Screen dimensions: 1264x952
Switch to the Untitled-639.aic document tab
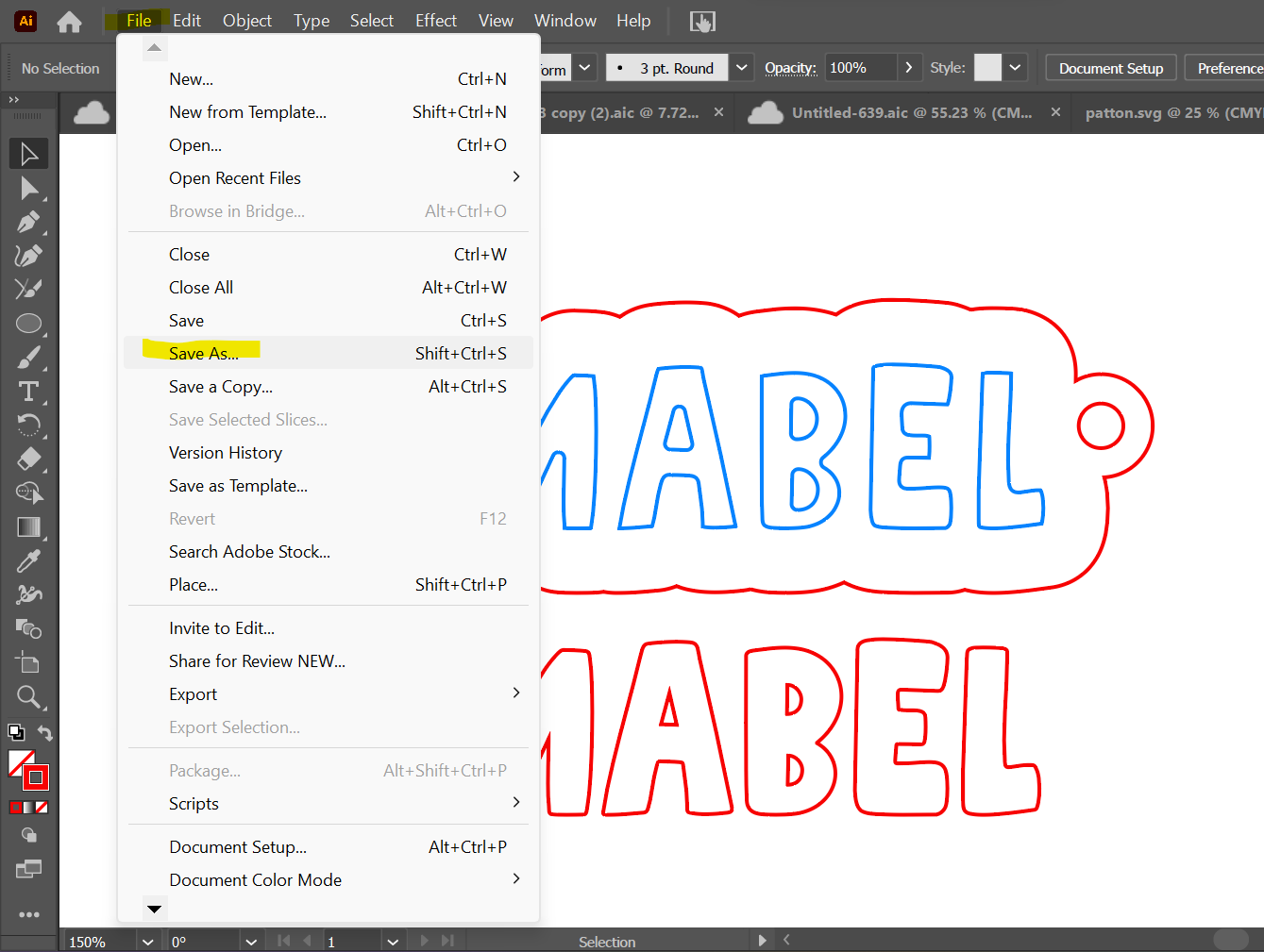911,112
